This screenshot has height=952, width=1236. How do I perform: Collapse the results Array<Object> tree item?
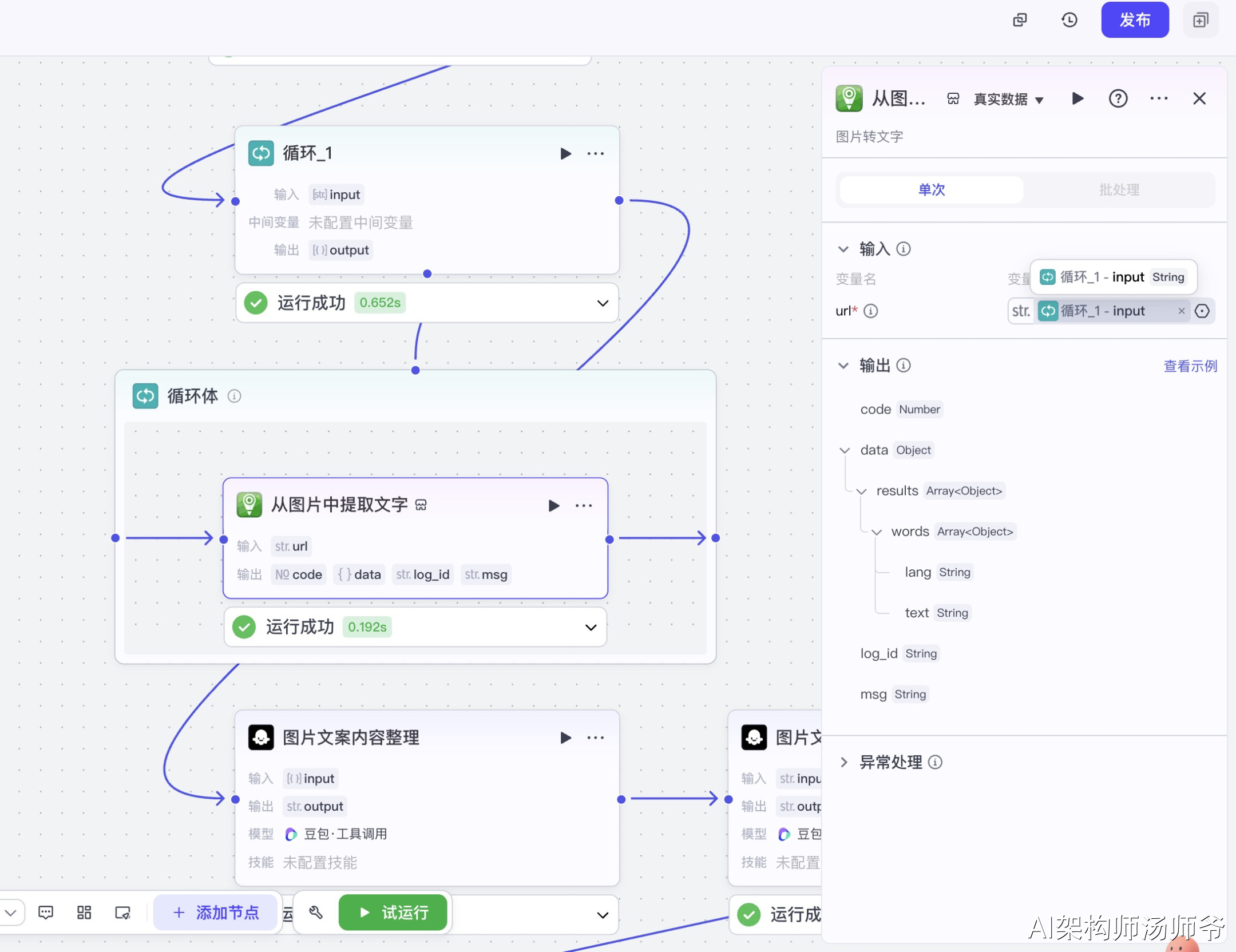click(861, 491)
